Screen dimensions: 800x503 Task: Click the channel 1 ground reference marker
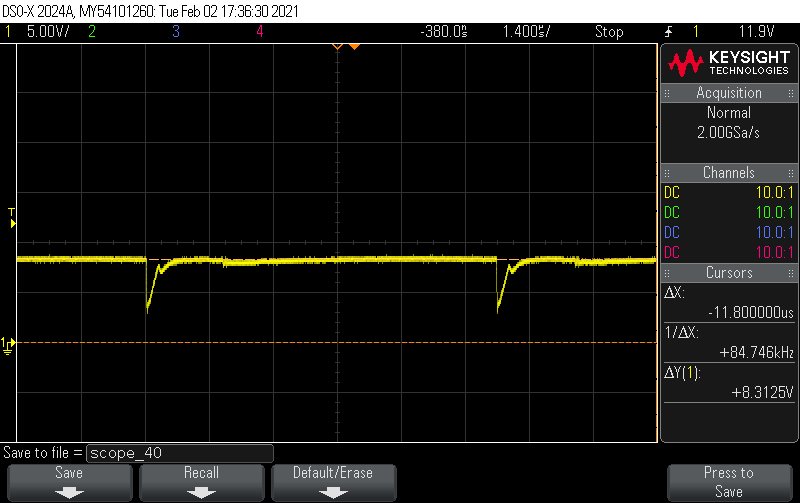click(x=8, y=346)
